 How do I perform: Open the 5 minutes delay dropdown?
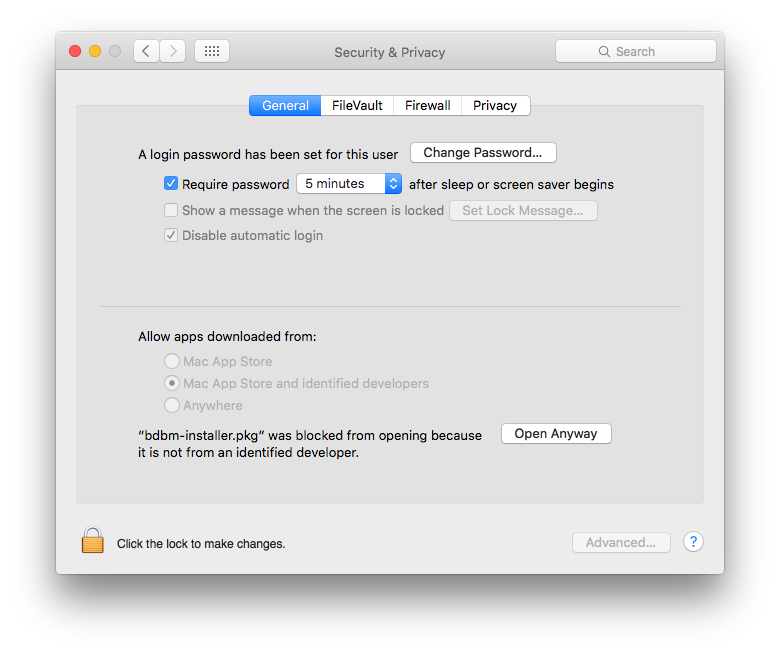(x=349, y=184)
